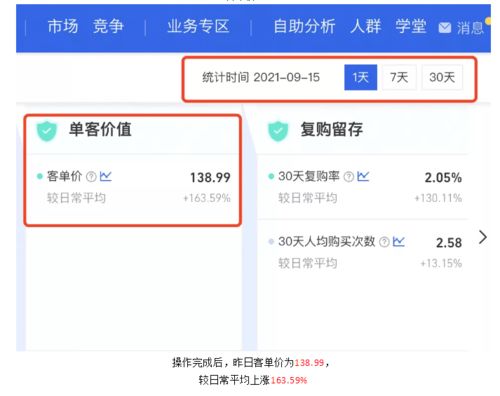Click the 30天复购率 value 2.05%
The height and width of the screenshot is (396, 500).
coord(443,177)
